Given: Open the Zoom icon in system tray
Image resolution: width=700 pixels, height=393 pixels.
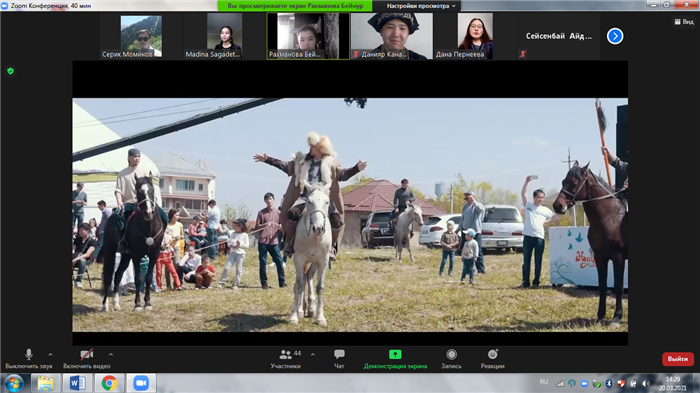Looking at the screenshot, I should click(584, 384).
